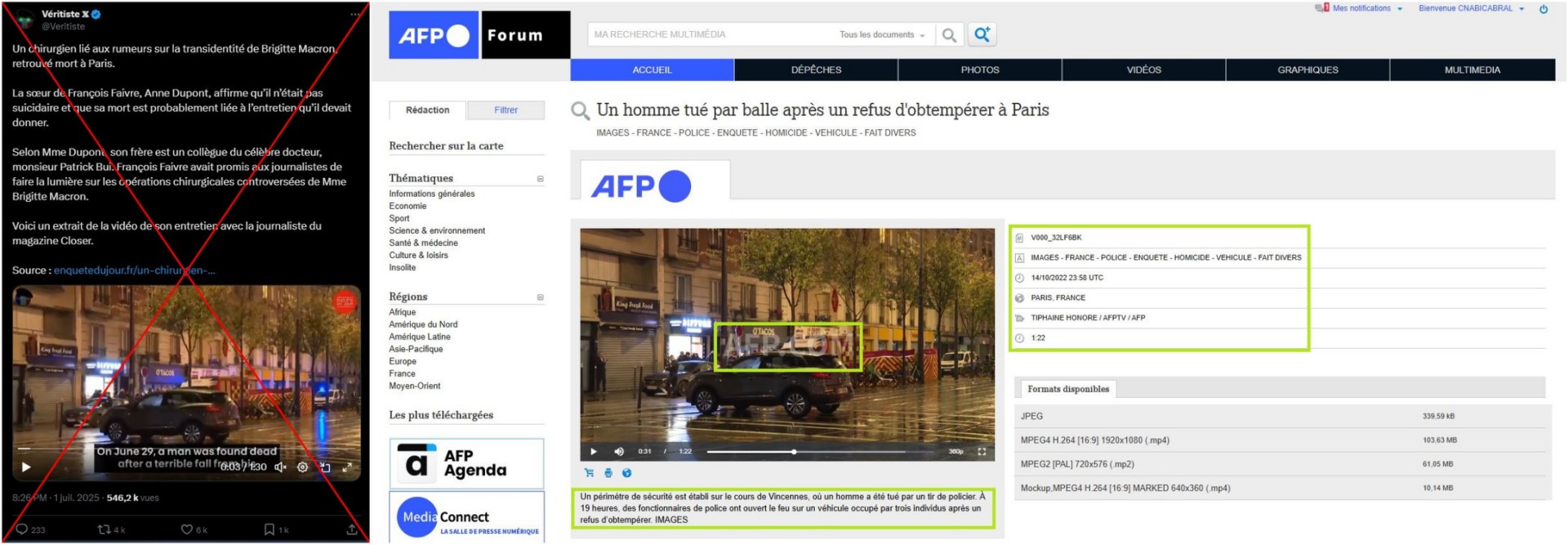Select Informations générales theme
The image size is (1568, 545).
pos(431,194)
